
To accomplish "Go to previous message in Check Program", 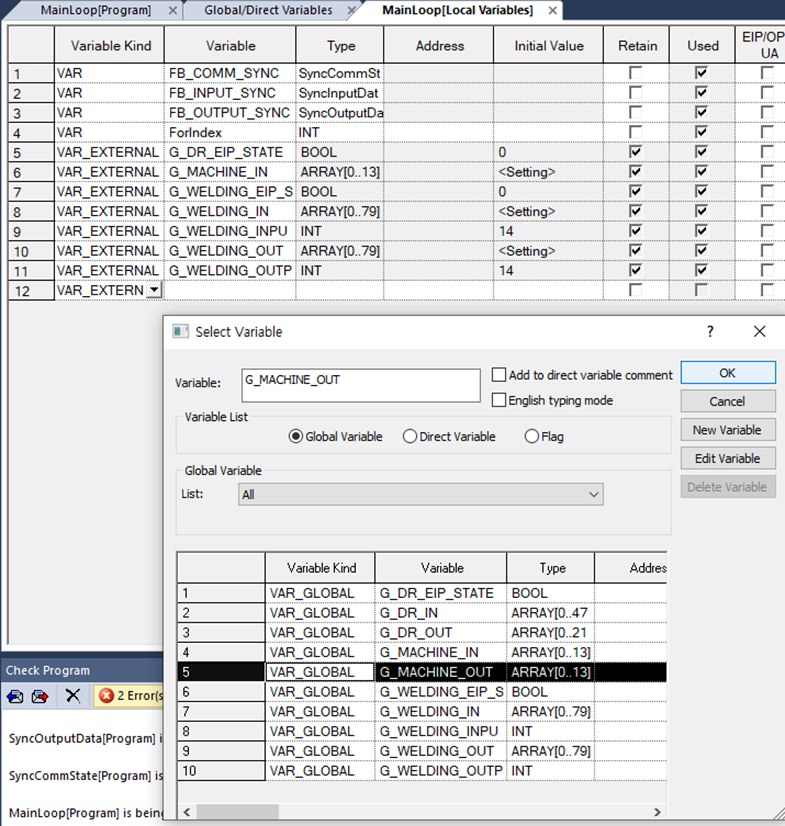I will pyautogui.click(x=15, y=696).
